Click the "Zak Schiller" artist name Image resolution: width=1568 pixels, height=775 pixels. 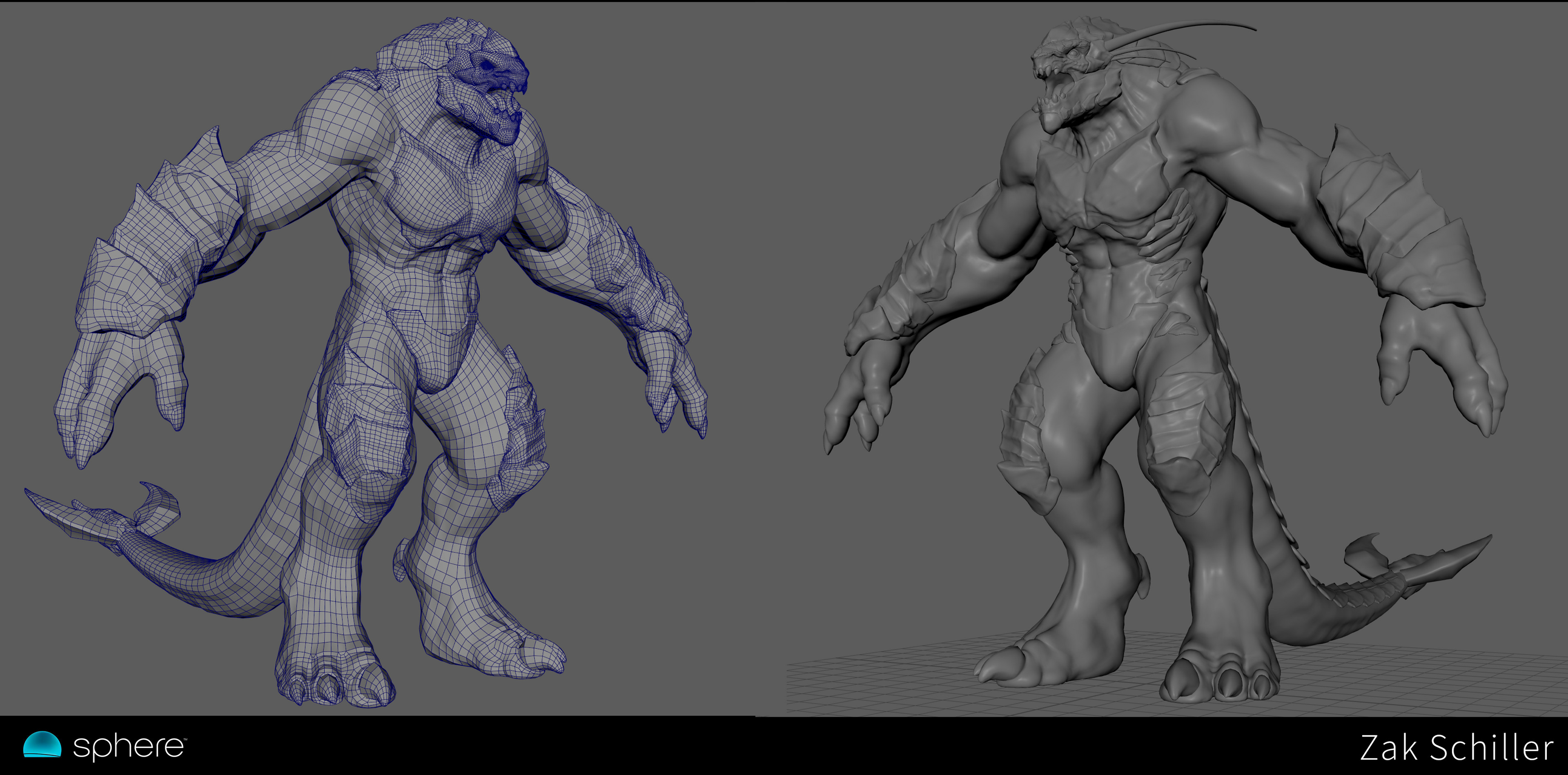pos(1457,748)
